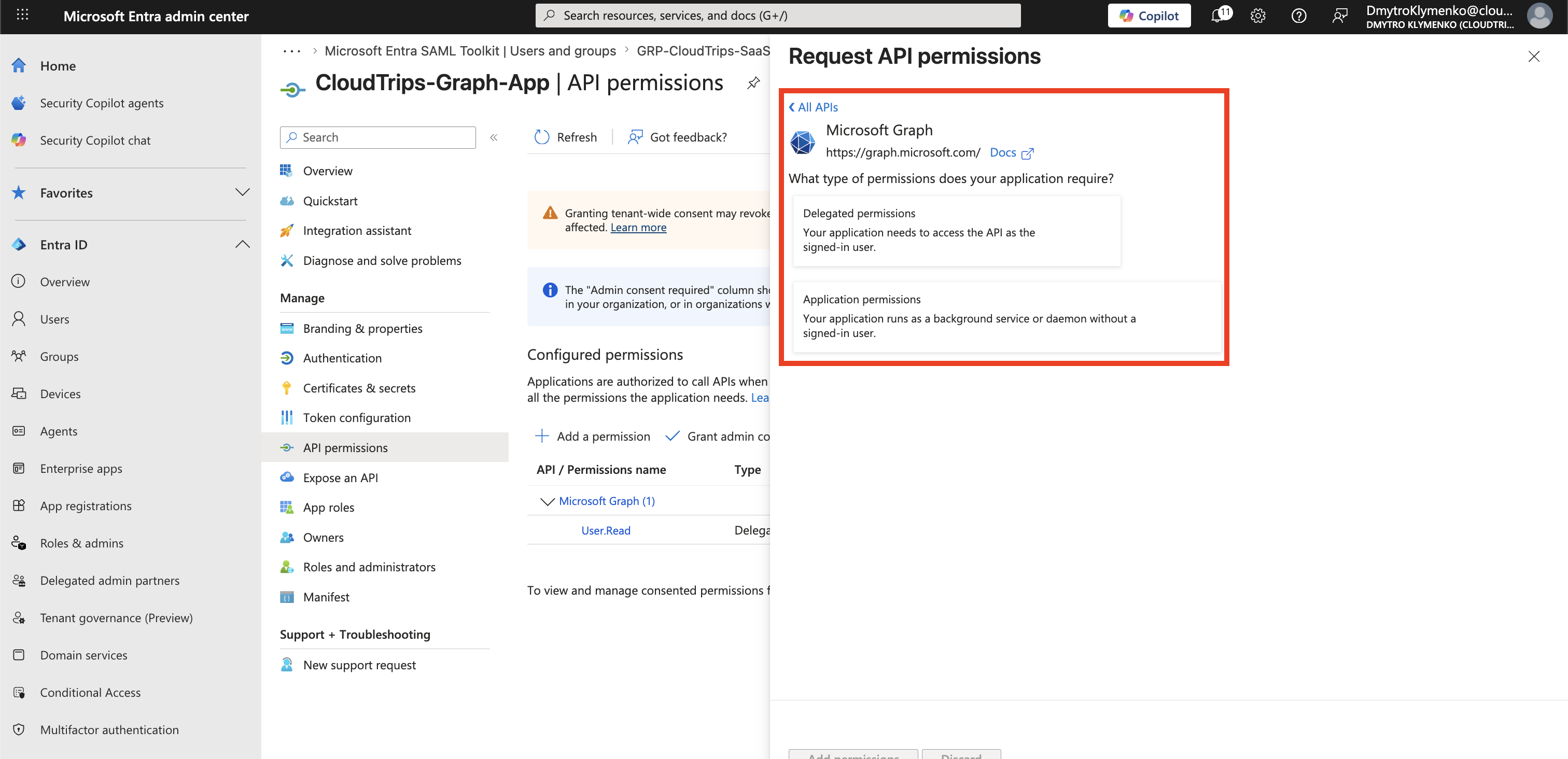Click Microsoft Entra admin center title
The height and width of the screenshot is (759, 1568).
click(x=156, y=16)
